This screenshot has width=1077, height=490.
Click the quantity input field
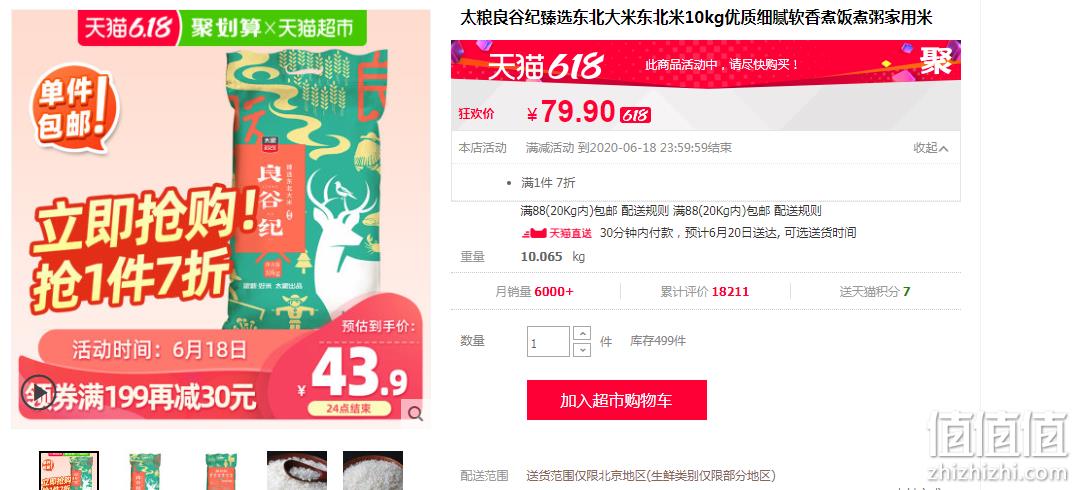click(x=548, y=342)
